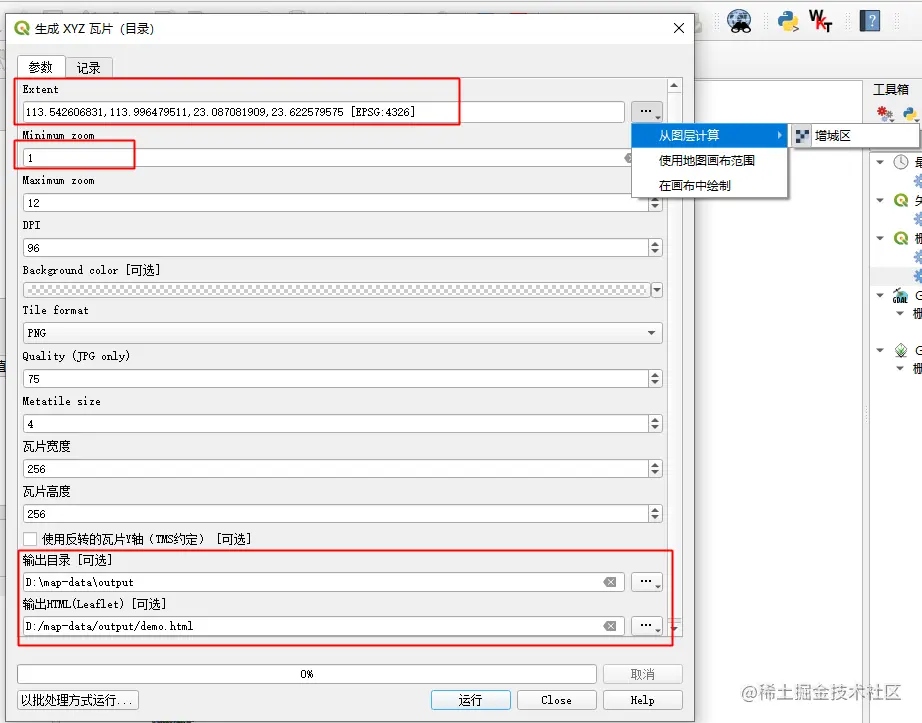Toggle the reversed tile Y-axis TMS checkbox
Viewport: 922px width, 723px height.
point(30,538)
